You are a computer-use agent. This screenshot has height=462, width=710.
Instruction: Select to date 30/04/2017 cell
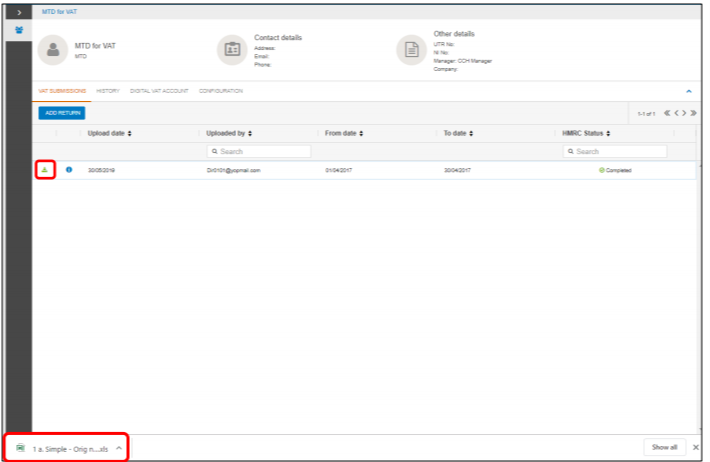coord(457,170)
